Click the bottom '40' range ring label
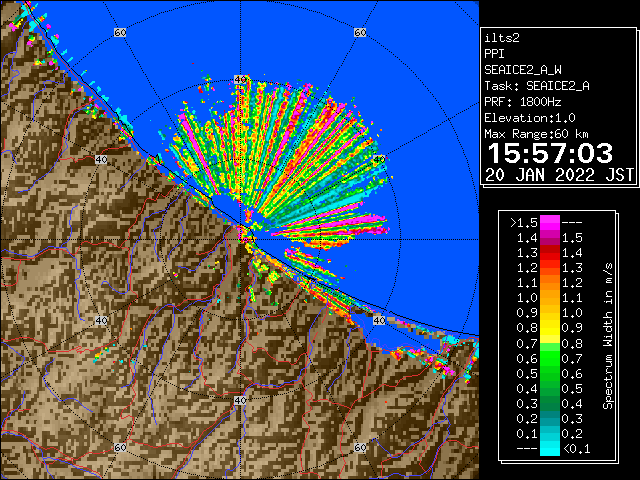 [x=240, y=400]
